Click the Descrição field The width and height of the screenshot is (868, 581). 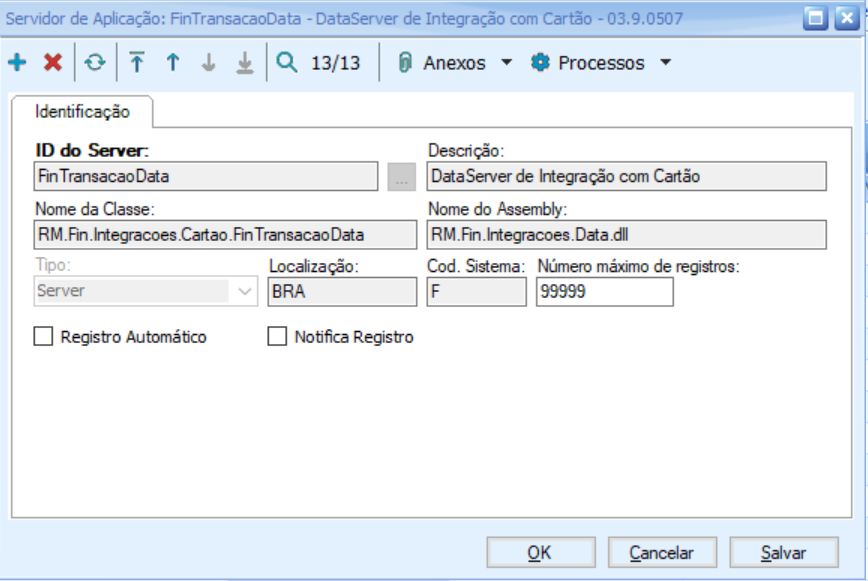coord(627,177)
